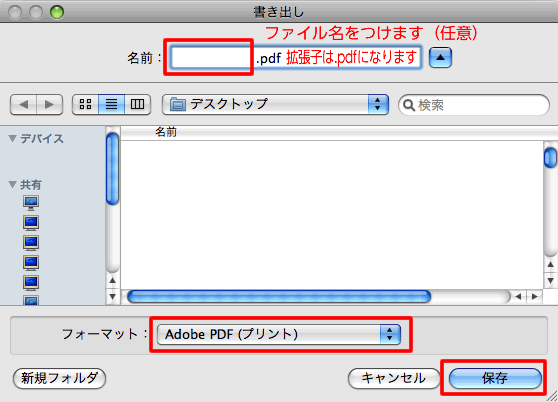
Task: Click the green zoom window button
Action: (57, 12)
